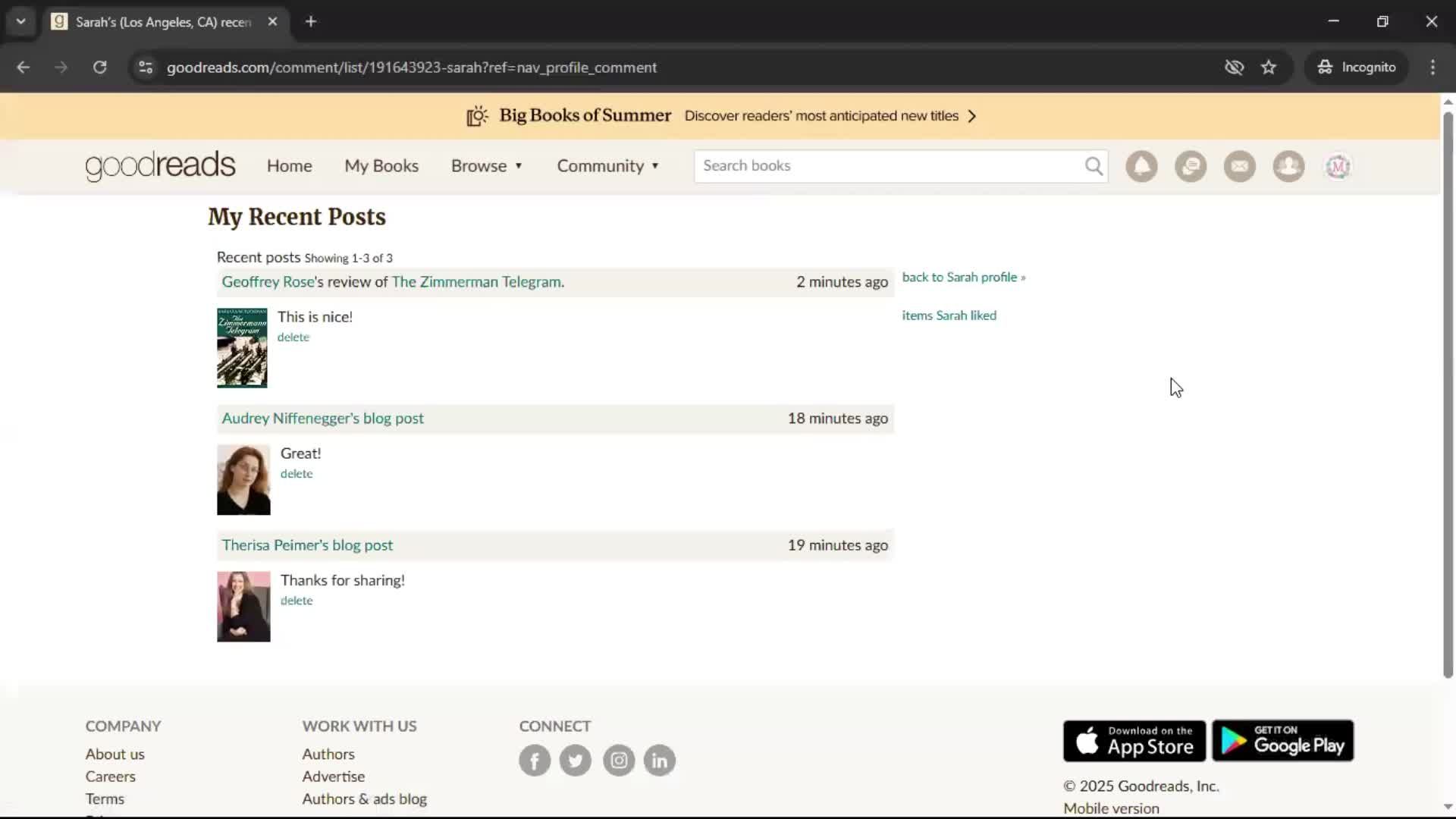Open the friends icon
The height and width of the screenshot is (819, 1456).
(1288, 166)
